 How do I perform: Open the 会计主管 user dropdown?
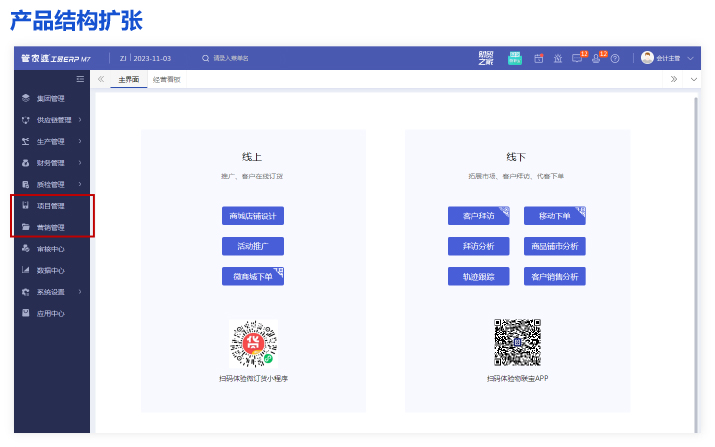pyautogui.click(x=668, y=58)
